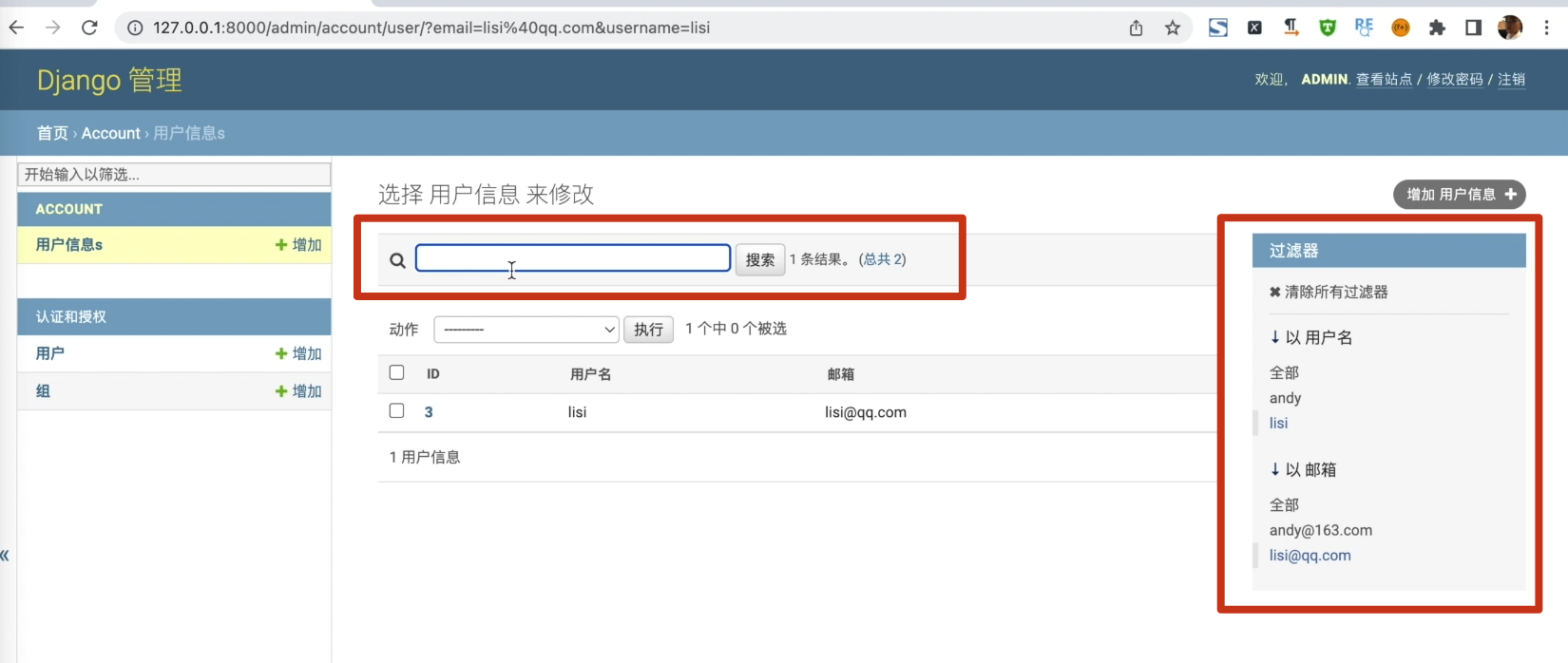Click 增加 next to 组
This screenshot has height=663, width=1568.
(x=298, y=391)
